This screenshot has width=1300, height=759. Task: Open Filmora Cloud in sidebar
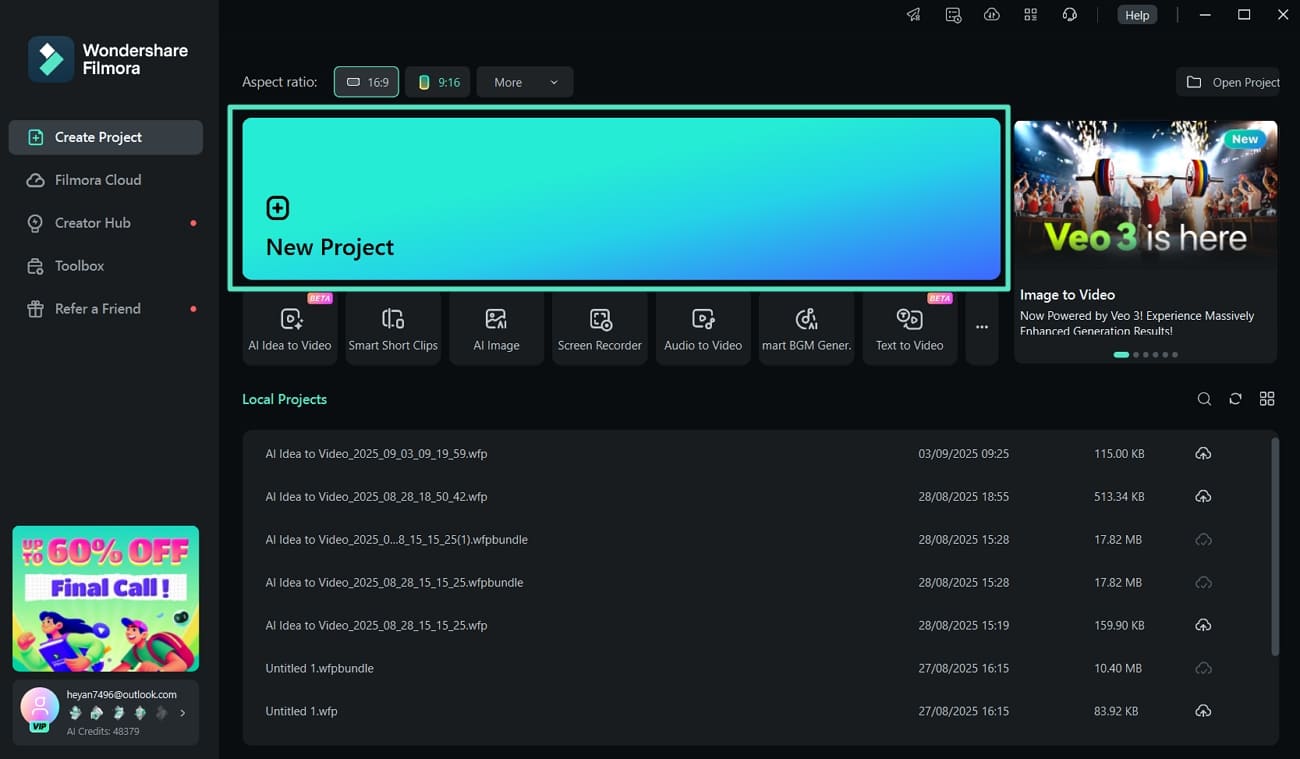pos(106,180)
